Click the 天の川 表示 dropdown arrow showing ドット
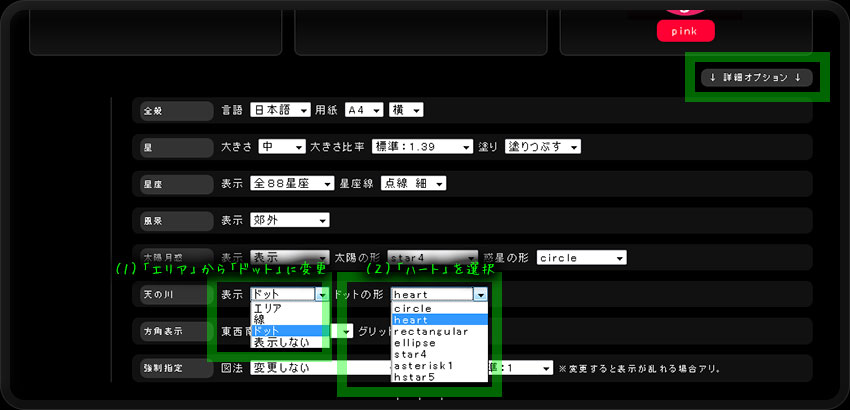Image resolution: width=850 pixels, height=410 pixels. click(x=323, y=294)
